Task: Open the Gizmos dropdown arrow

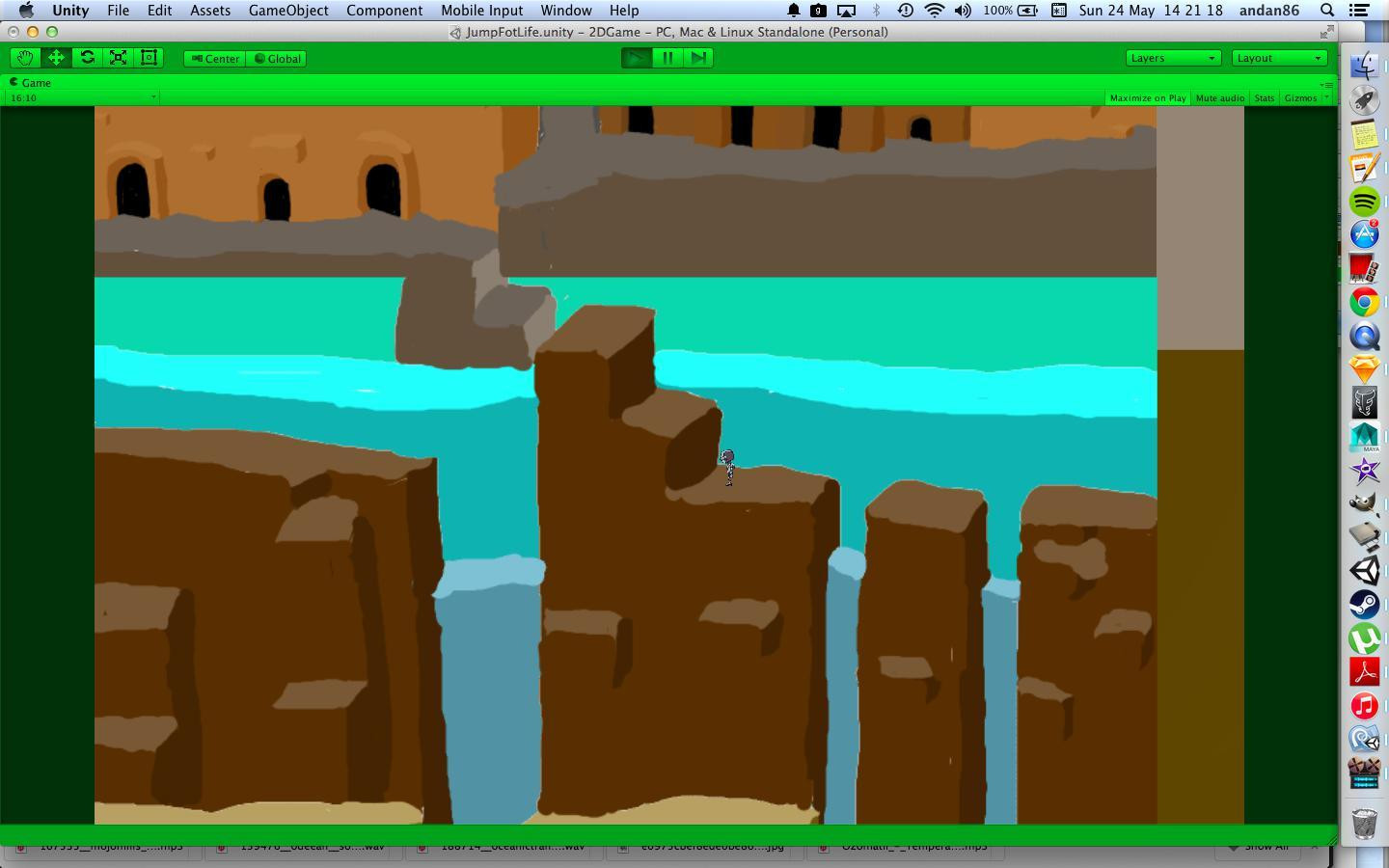Action: tap(1325, 97)
